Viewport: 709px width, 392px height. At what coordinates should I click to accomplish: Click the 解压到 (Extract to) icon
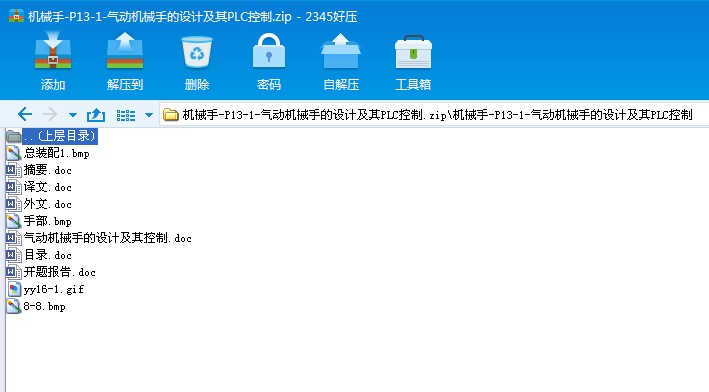click(x=125, y=51)
